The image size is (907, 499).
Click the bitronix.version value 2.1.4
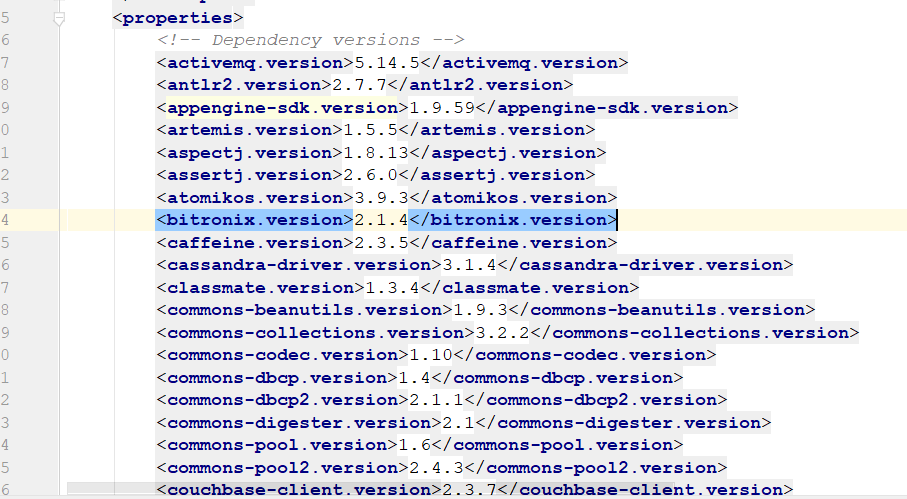[381, 220]
